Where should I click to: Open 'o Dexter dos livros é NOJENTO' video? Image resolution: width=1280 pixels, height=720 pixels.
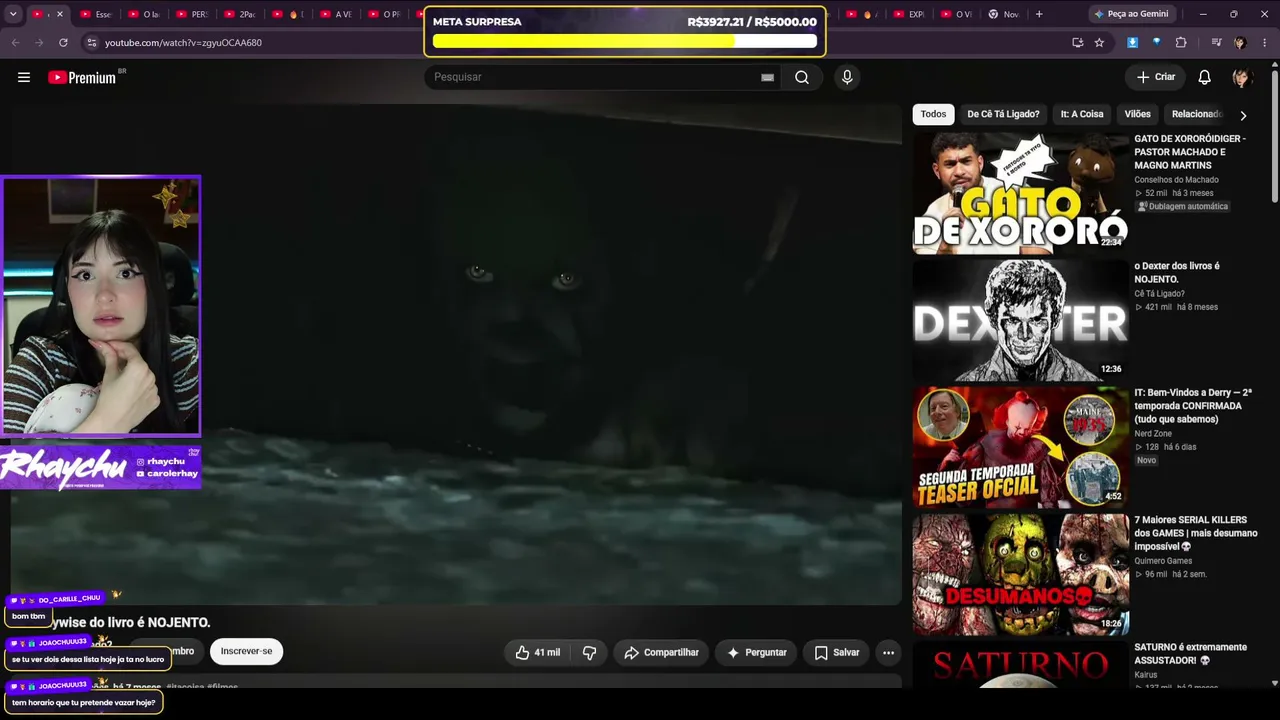click(x=1177, y=272)
